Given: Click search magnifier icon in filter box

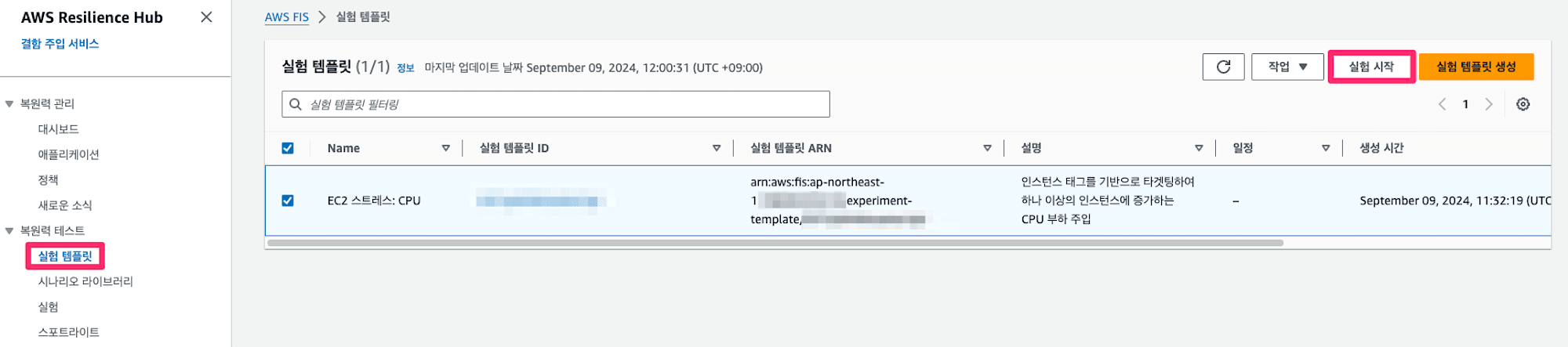Looking at the screenshot, I should coord(296,104).
